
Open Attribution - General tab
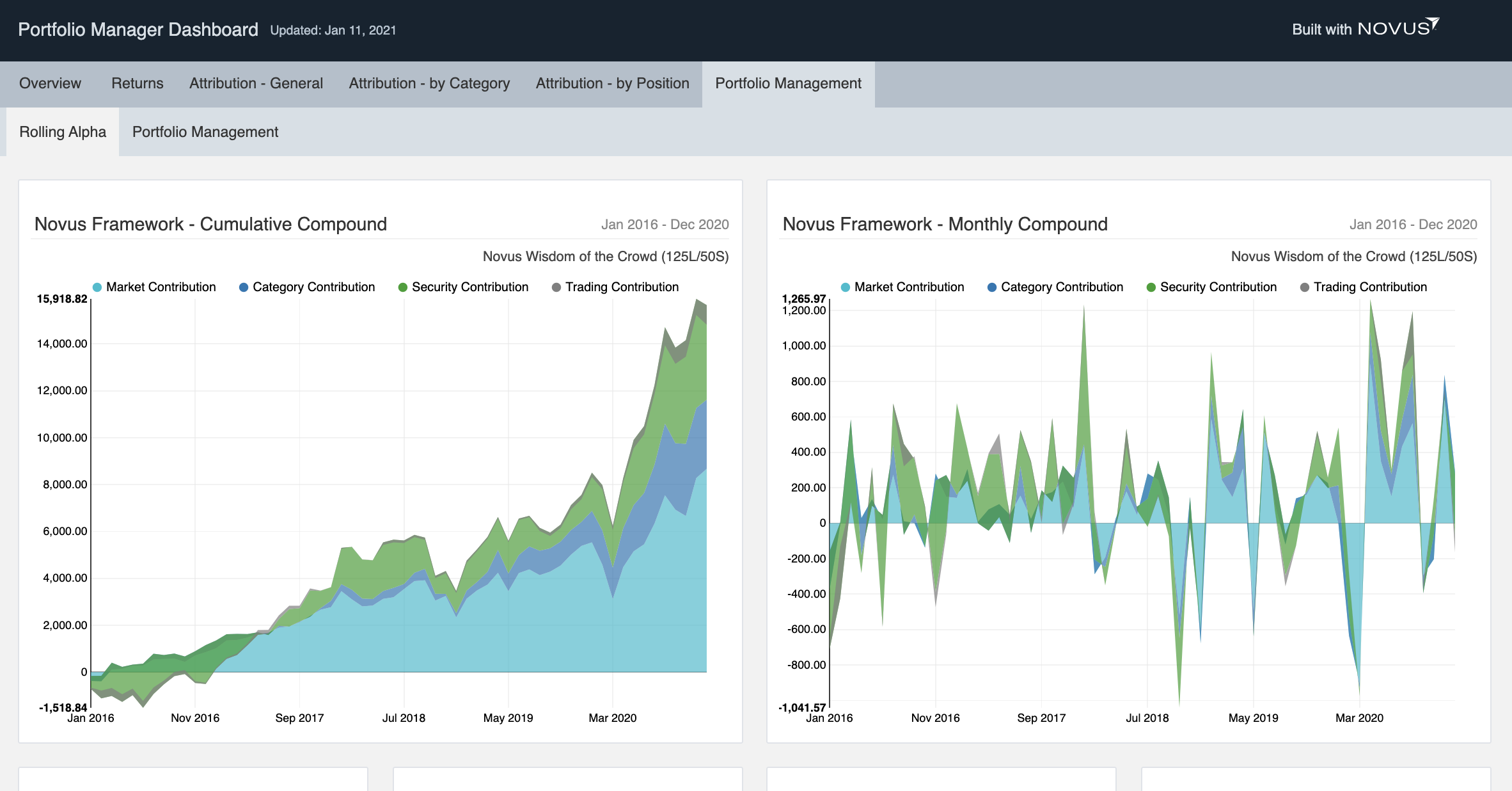(x=256, y=84)
